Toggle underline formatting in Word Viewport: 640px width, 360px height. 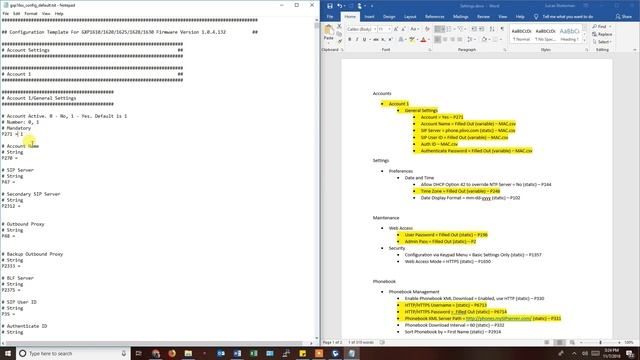point(364,40)
